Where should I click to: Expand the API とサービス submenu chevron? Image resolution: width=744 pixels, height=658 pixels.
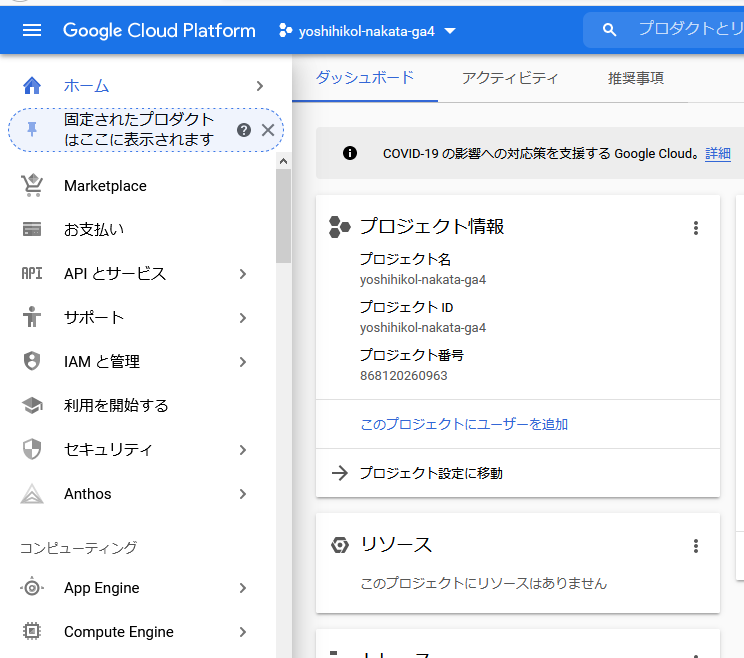coord(243,274)
